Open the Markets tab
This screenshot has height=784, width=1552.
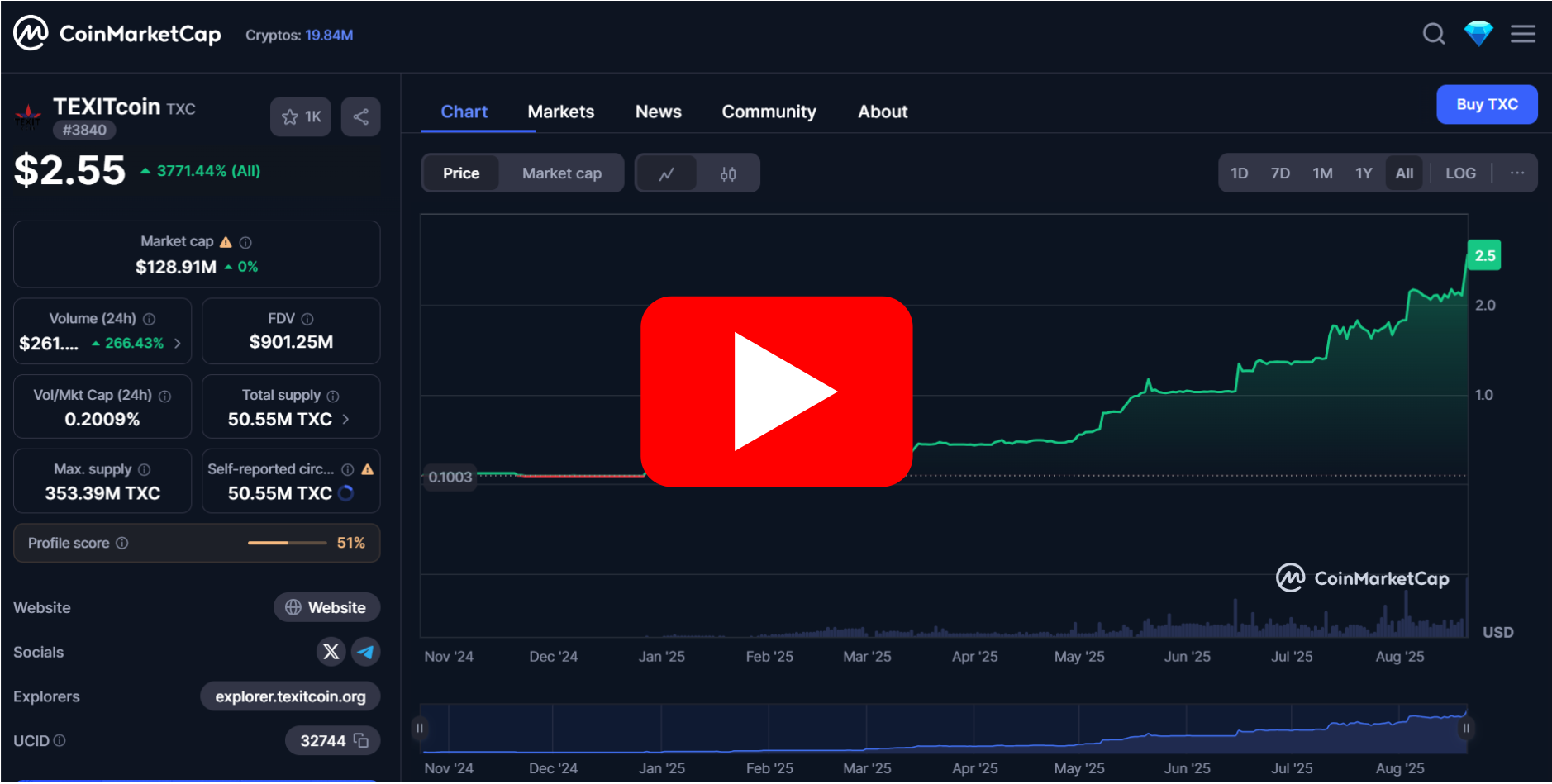point(561,112)
